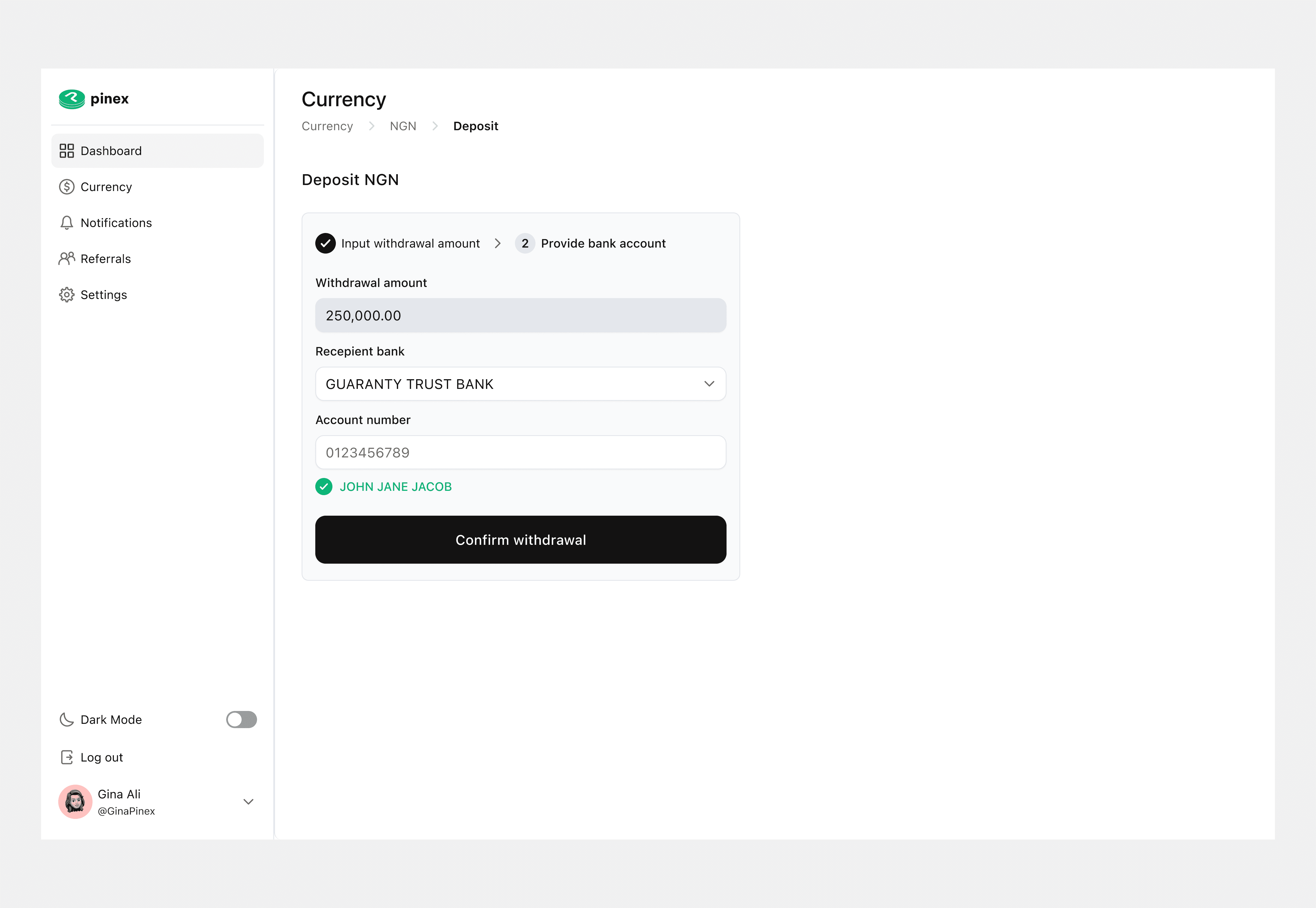The width and height of the screenshot is (1316, 908).
Task: Click the Log out icon
Action: coord(67,757)
